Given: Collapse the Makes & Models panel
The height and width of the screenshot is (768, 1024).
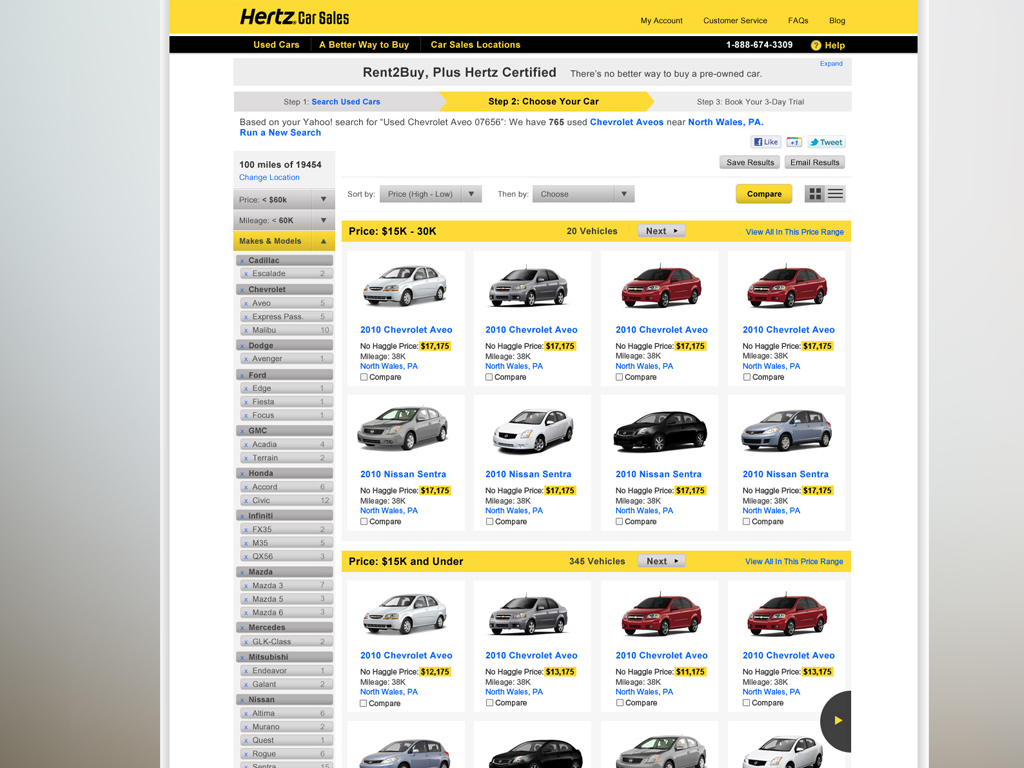Looking at the screenshot, I should tap(323, 241).
